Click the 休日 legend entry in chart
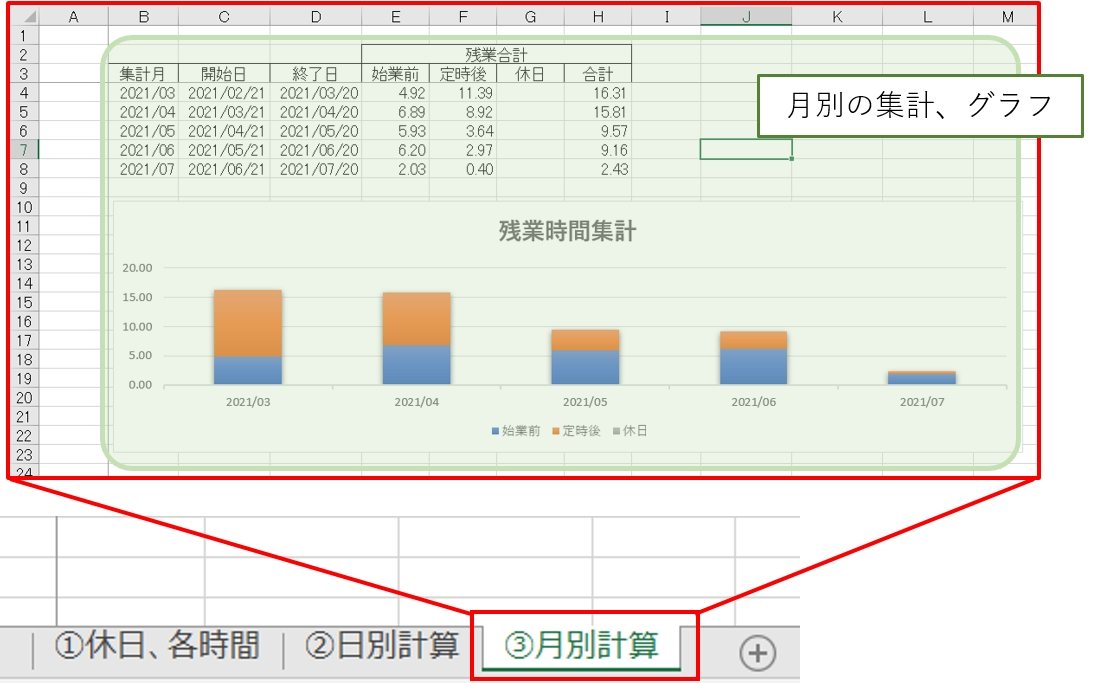 (630, 430)
